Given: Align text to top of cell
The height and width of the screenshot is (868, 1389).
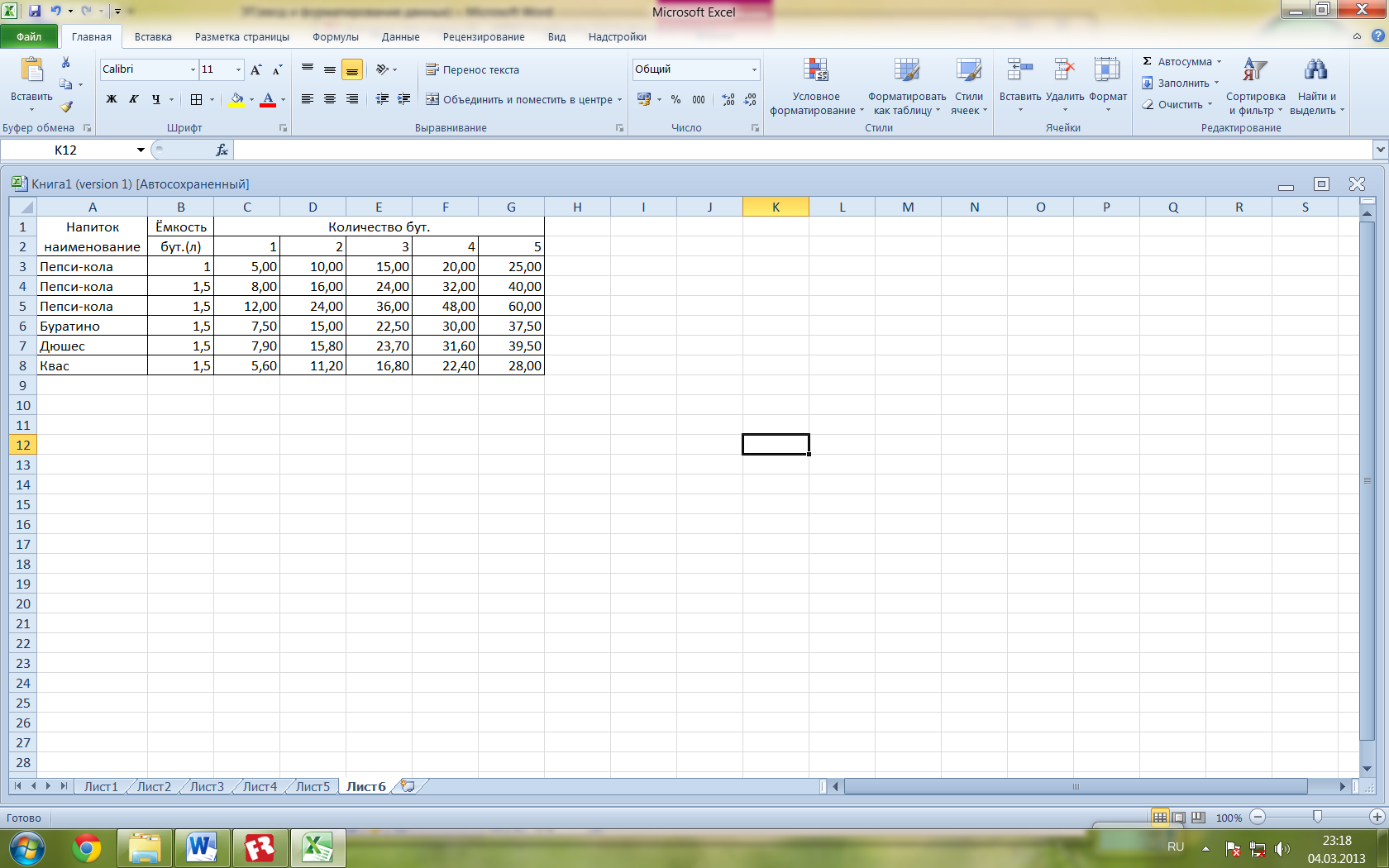Looking at the screenshot, I should [x=308, y=69].
